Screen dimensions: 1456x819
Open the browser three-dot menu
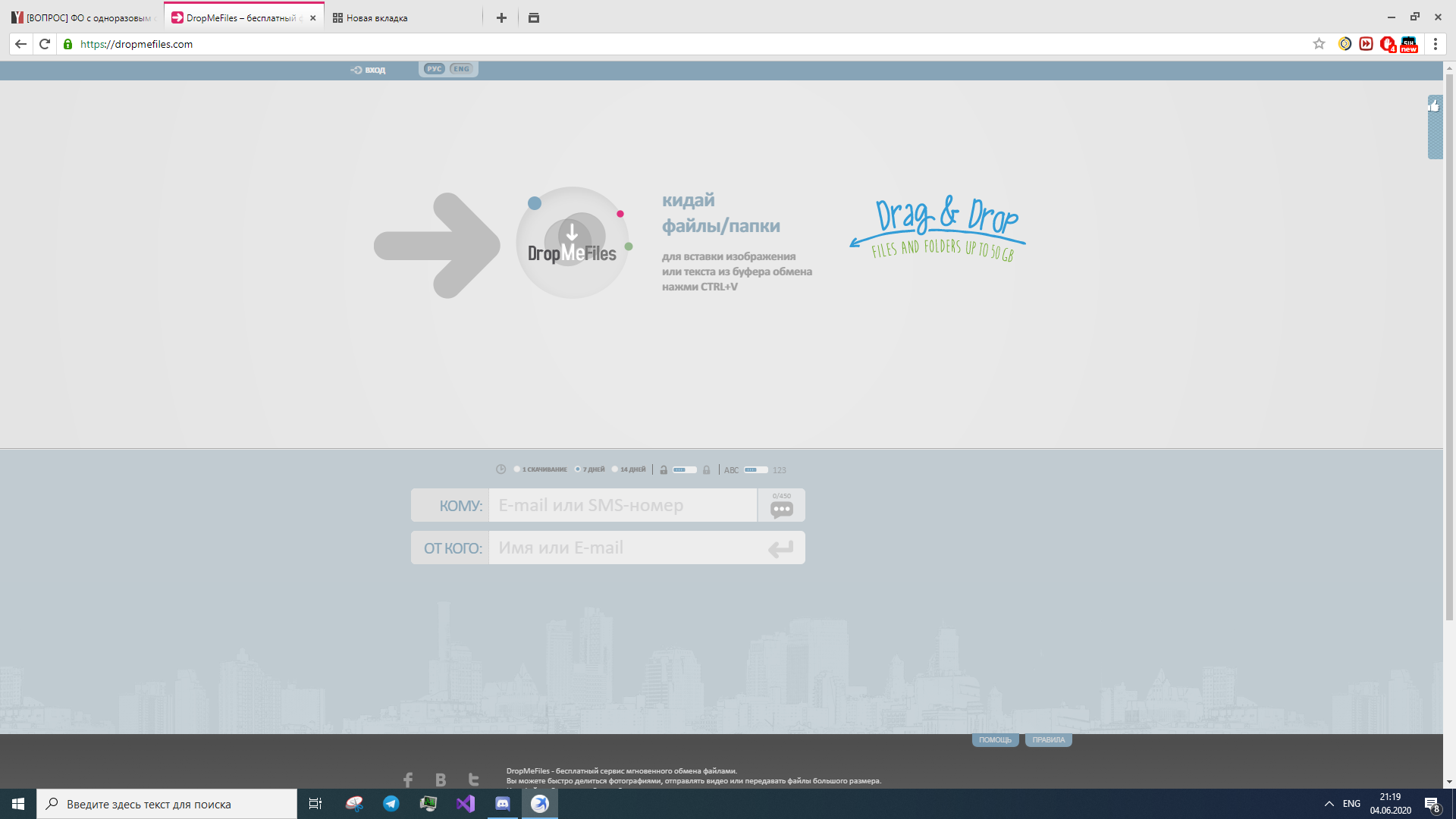click(1435, 44)
